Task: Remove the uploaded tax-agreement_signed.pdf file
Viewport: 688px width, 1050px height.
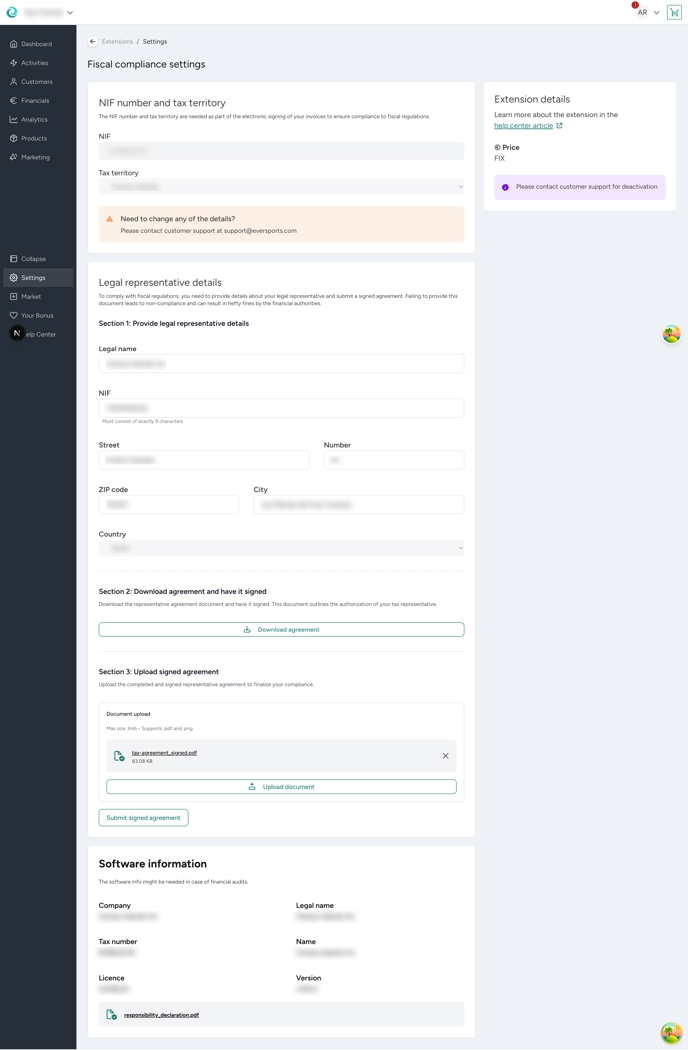Action: (x=445, y=756)
